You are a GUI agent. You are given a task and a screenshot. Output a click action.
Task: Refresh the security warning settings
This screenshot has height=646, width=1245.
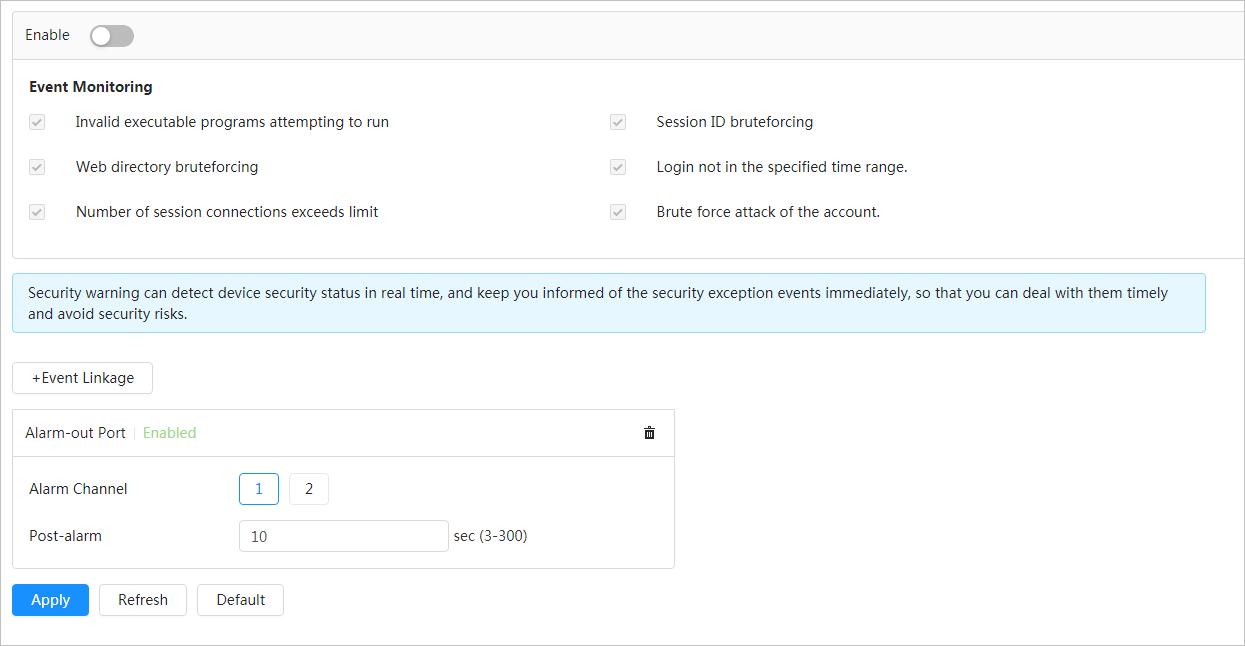click(x=143, y=600)
